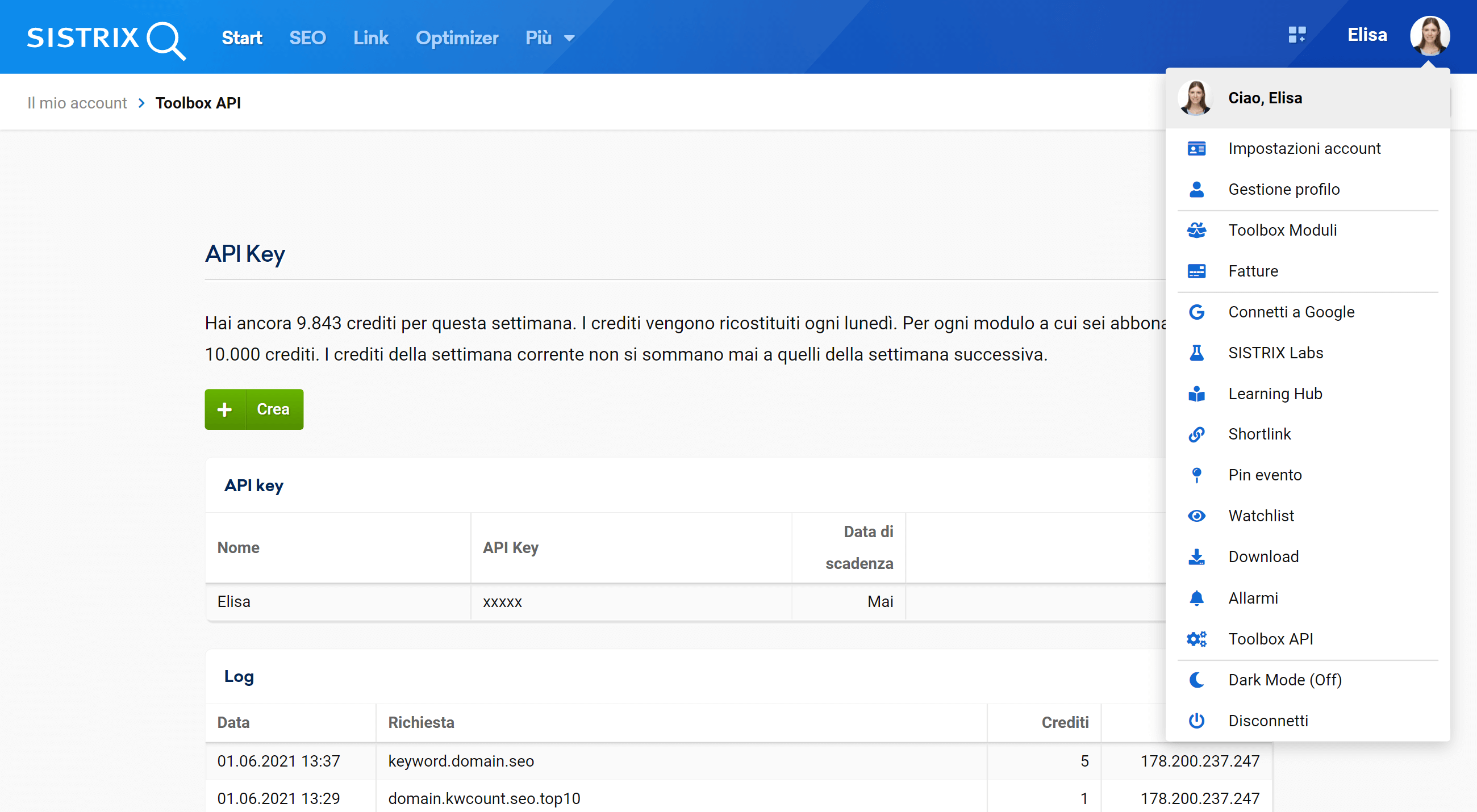Open Gestione profilo menu entry
Viewport: 1477px width, 812px height.
1307,190
